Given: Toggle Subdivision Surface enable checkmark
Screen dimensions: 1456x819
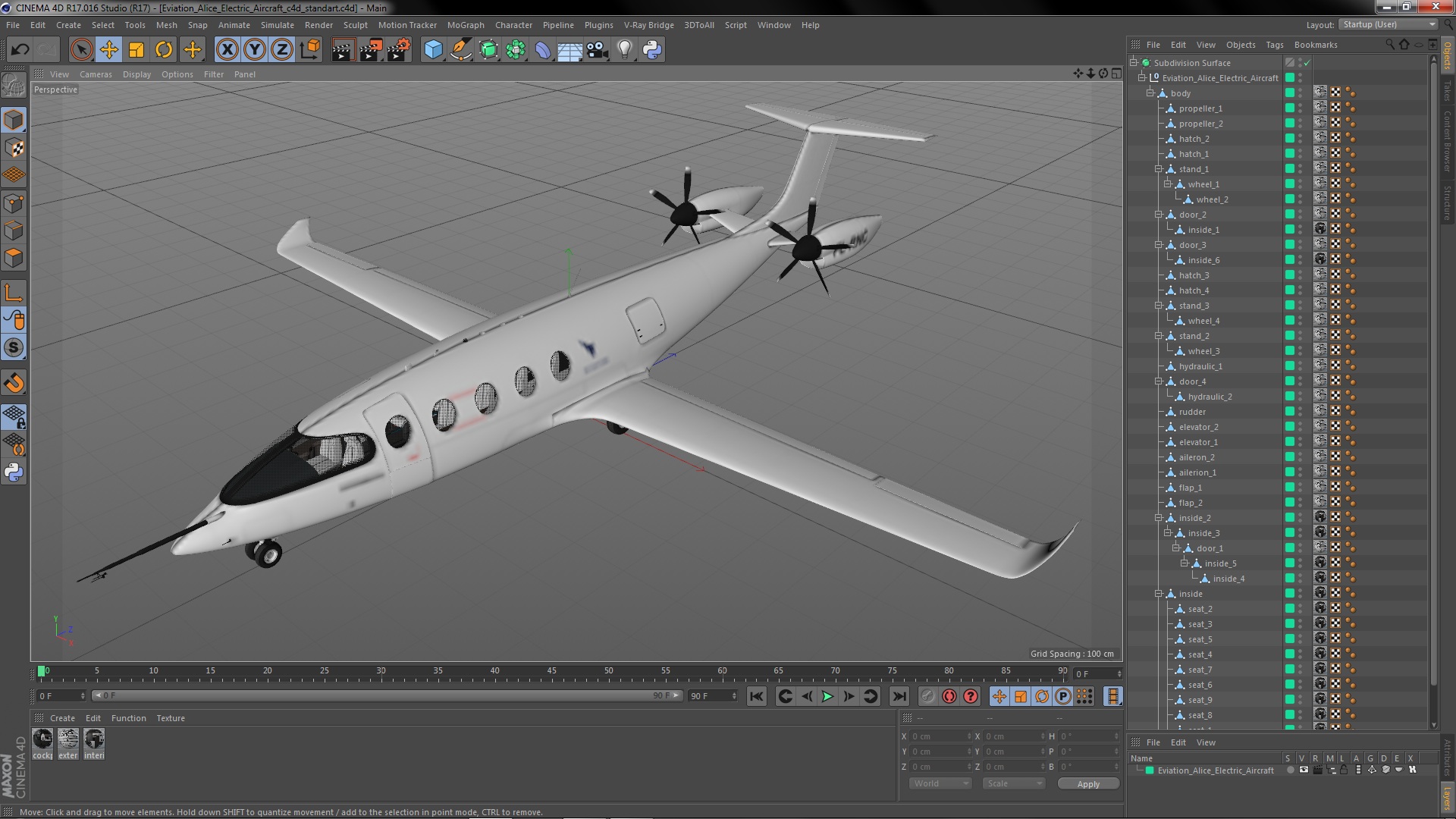Looking at the screenshot, I should (1307, 63).
